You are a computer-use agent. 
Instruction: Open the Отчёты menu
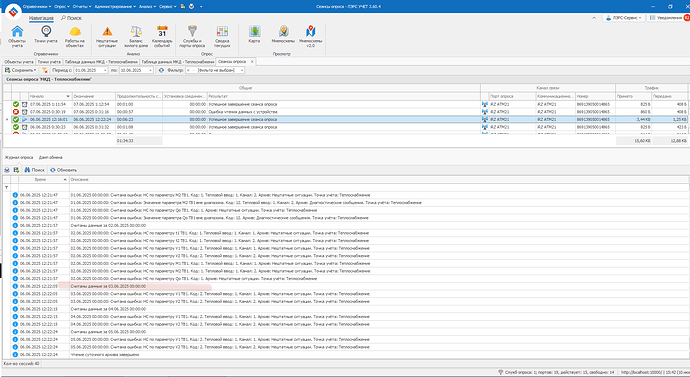tap(82, 7)
